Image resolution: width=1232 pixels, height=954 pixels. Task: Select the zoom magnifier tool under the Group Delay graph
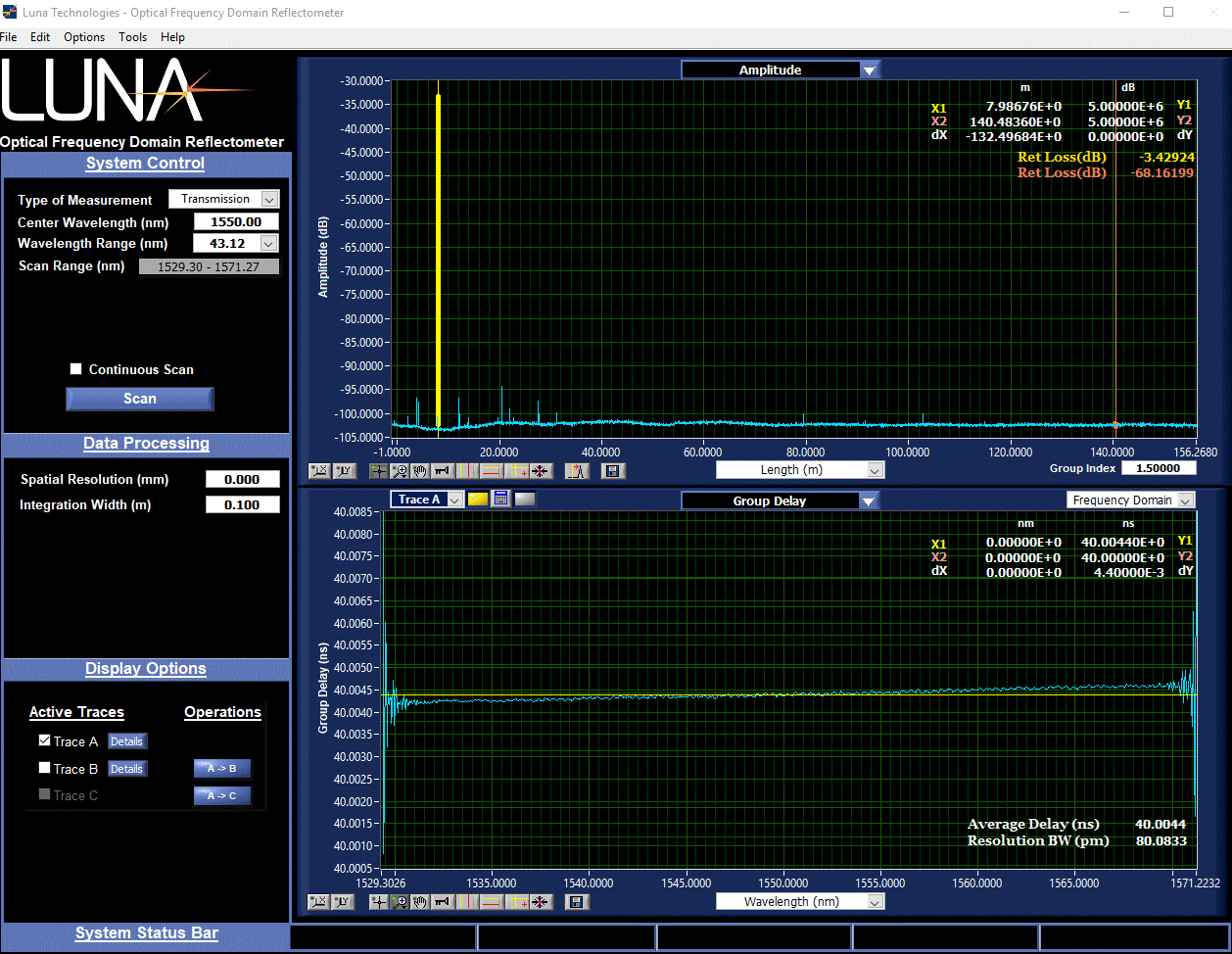click(400, 902)
